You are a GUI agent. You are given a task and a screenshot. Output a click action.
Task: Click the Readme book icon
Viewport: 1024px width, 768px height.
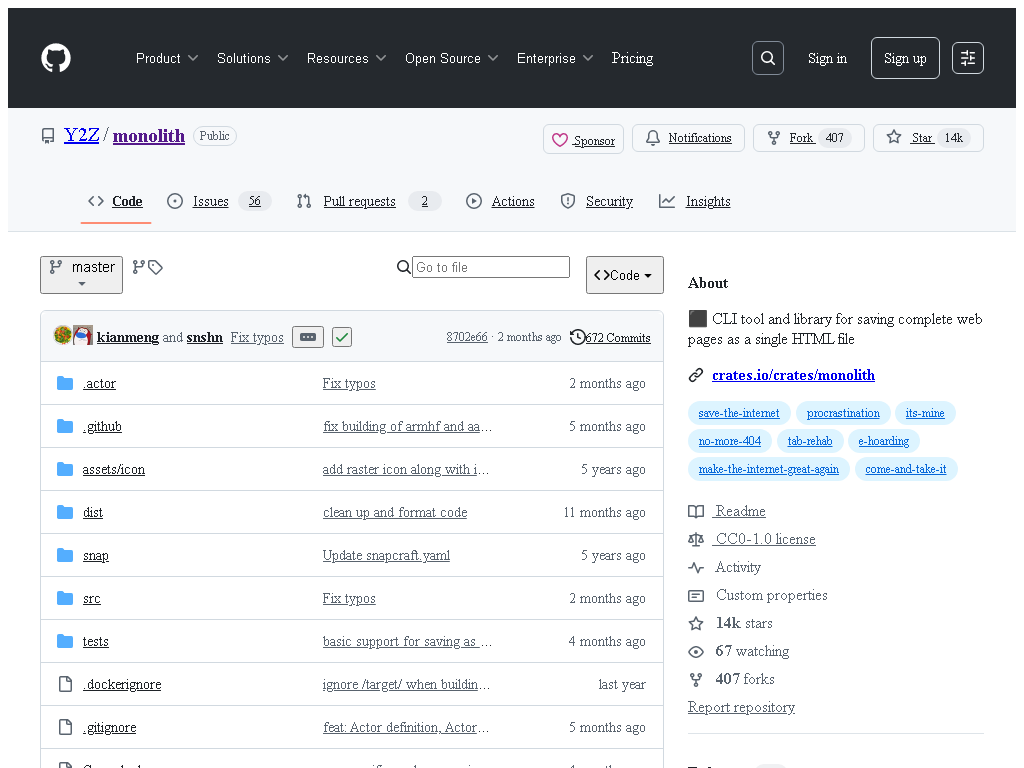(696, 511)
